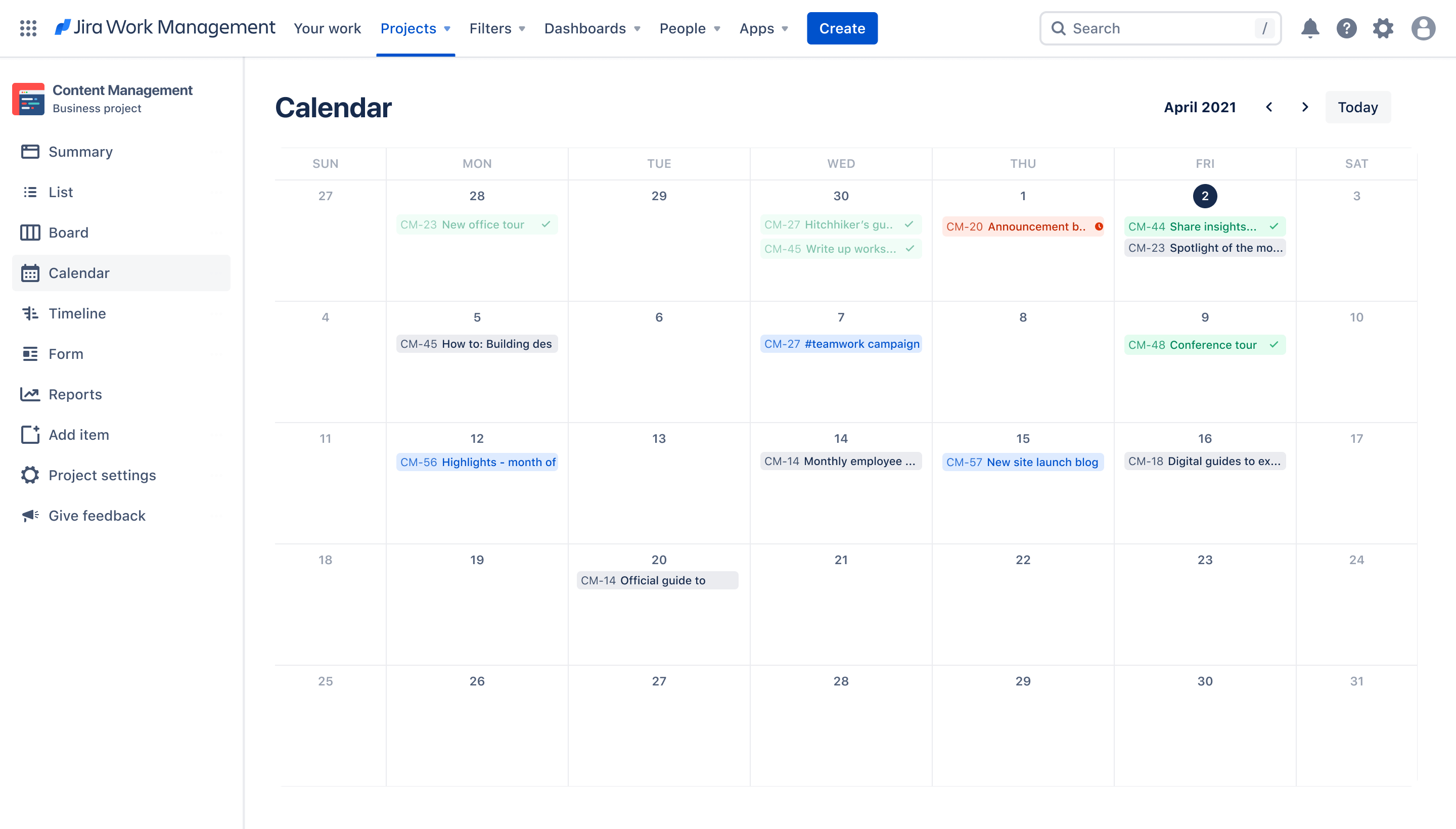1456x829 pixels.
Task: Click the Summary icon in sidebar
Action: (x=31, y=151)
